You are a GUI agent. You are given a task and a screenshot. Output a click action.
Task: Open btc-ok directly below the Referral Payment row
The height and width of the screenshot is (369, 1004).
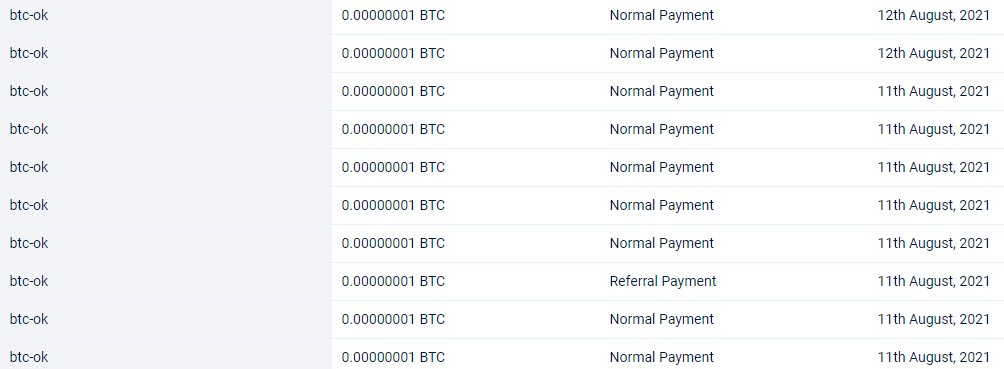coord(29,319)
